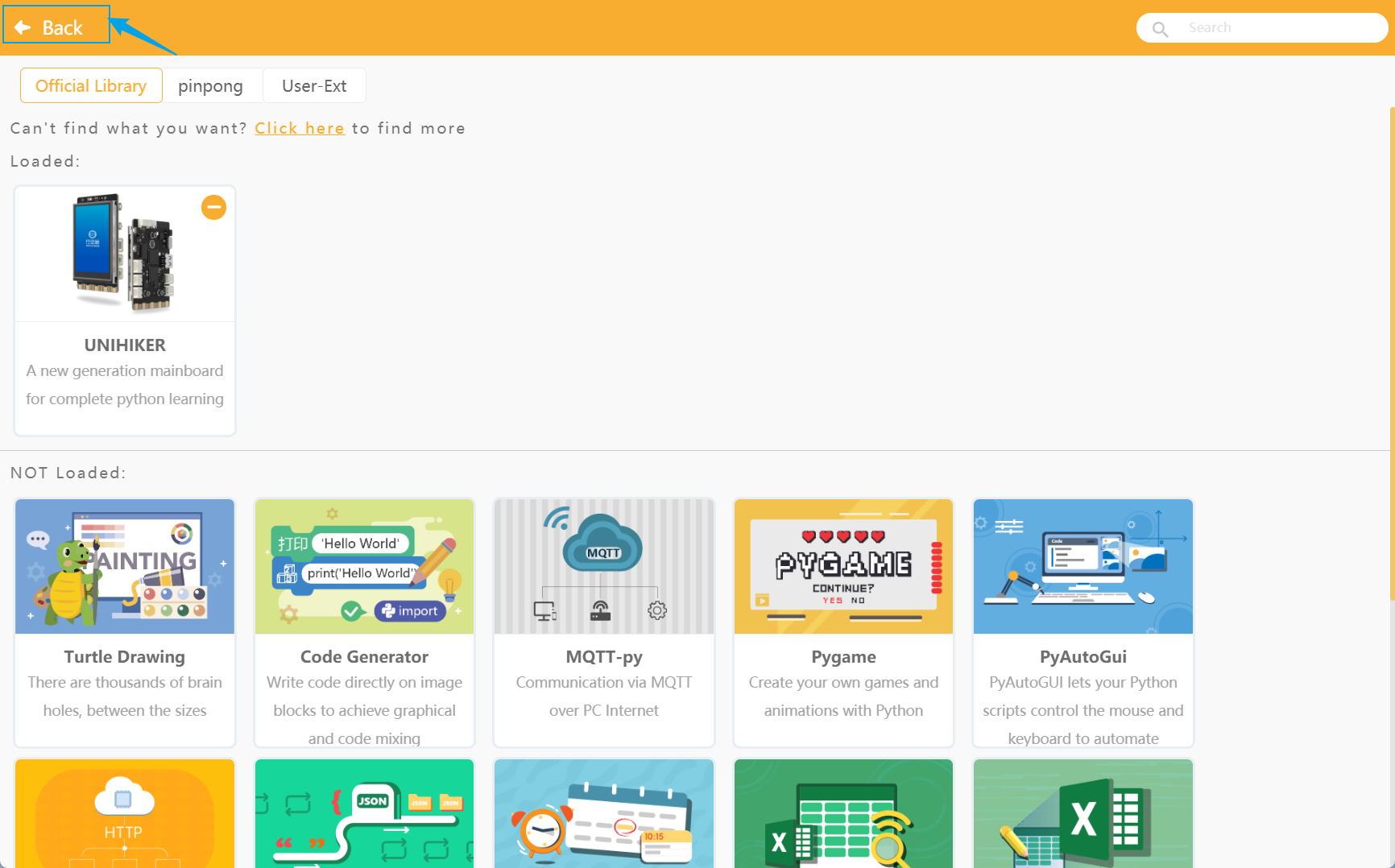Click the alarm clock schedule extension
The height and width of the screenshot is (868, 1395).
tap(603, 813)
